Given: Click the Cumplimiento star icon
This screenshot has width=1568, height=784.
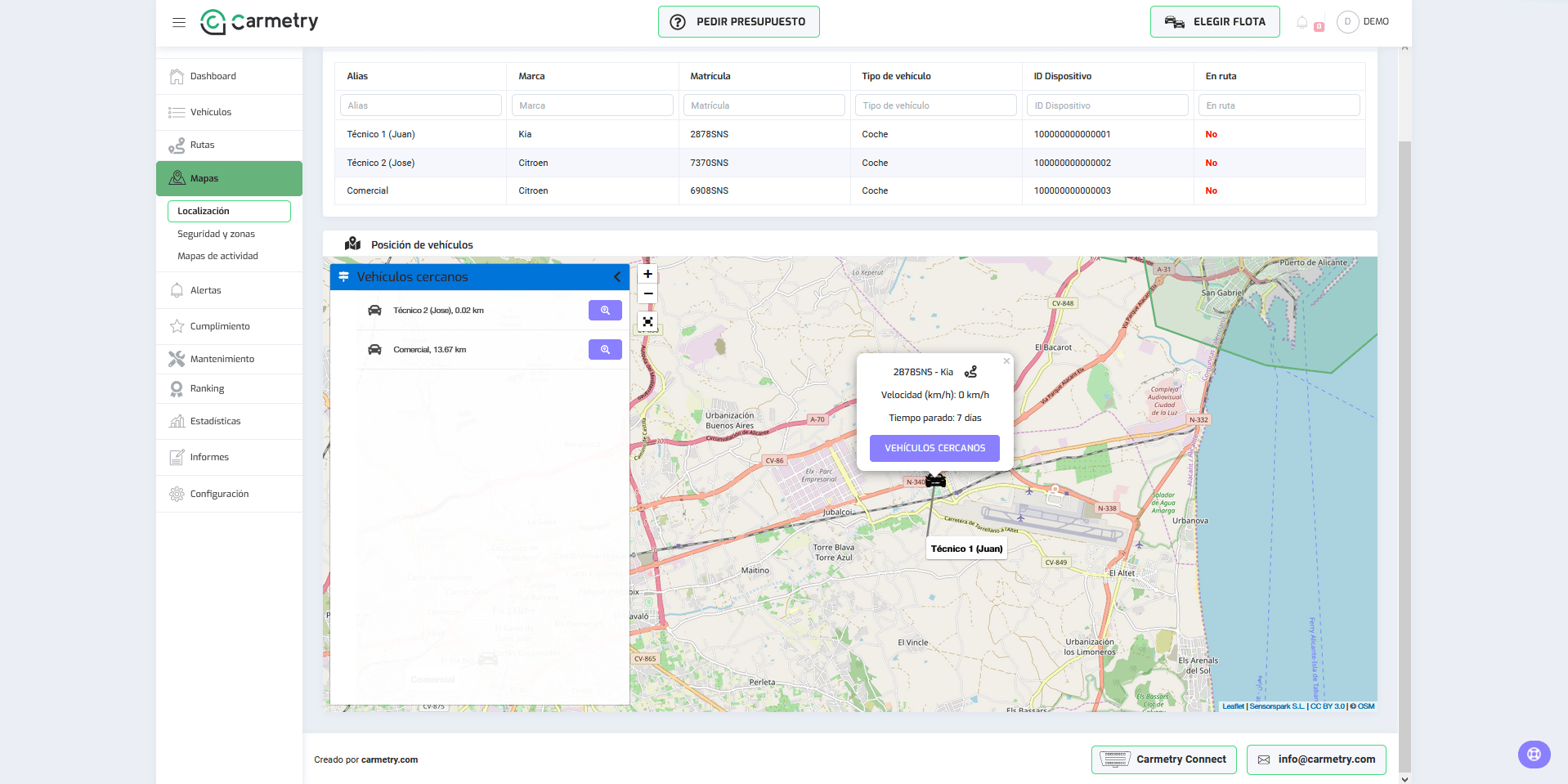Looking at the screenshot, I should click(x=177, y=326).
